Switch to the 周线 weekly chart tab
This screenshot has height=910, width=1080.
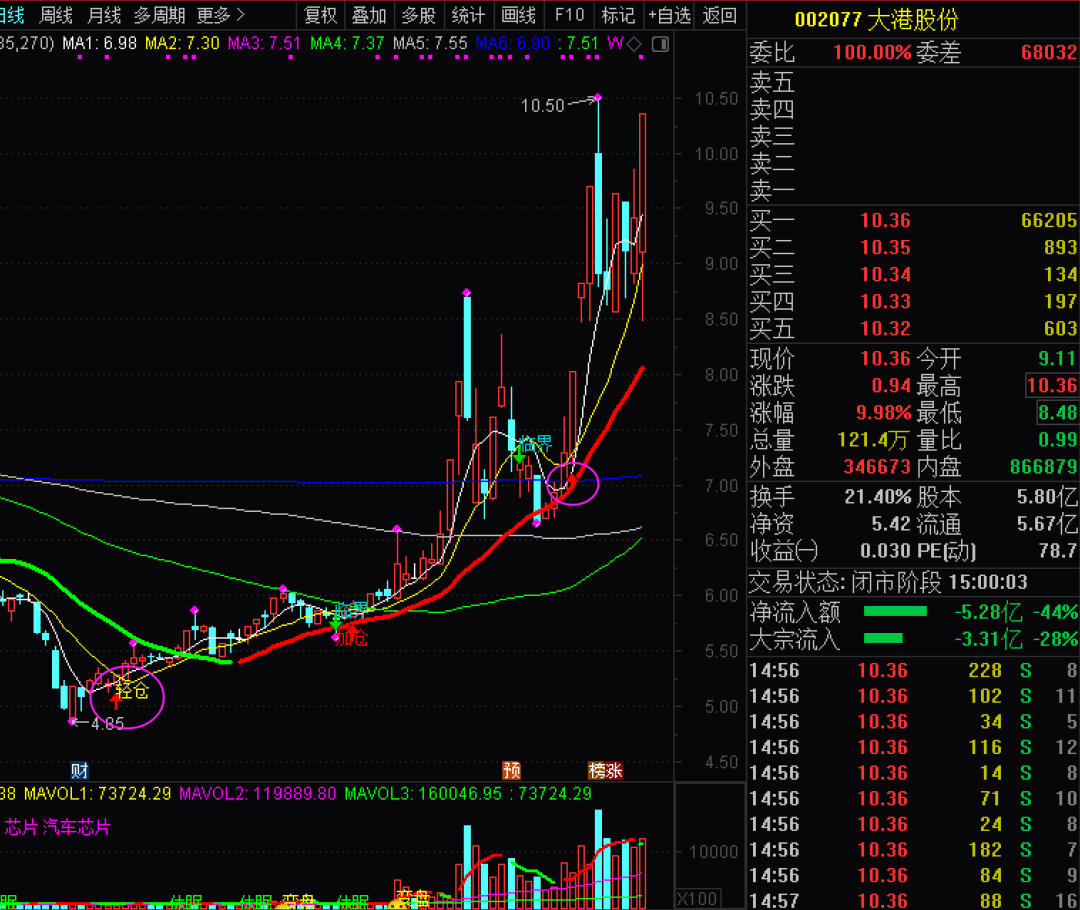[x=56, y=15]
